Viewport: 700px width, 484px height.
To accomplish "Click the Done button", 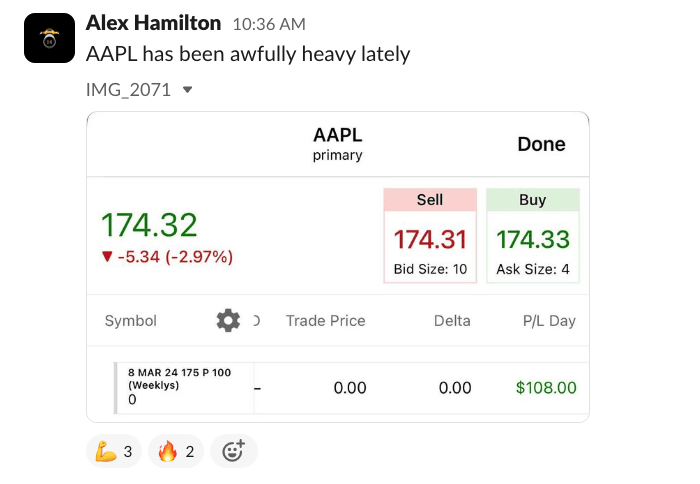I will click(x=541, y=144).
